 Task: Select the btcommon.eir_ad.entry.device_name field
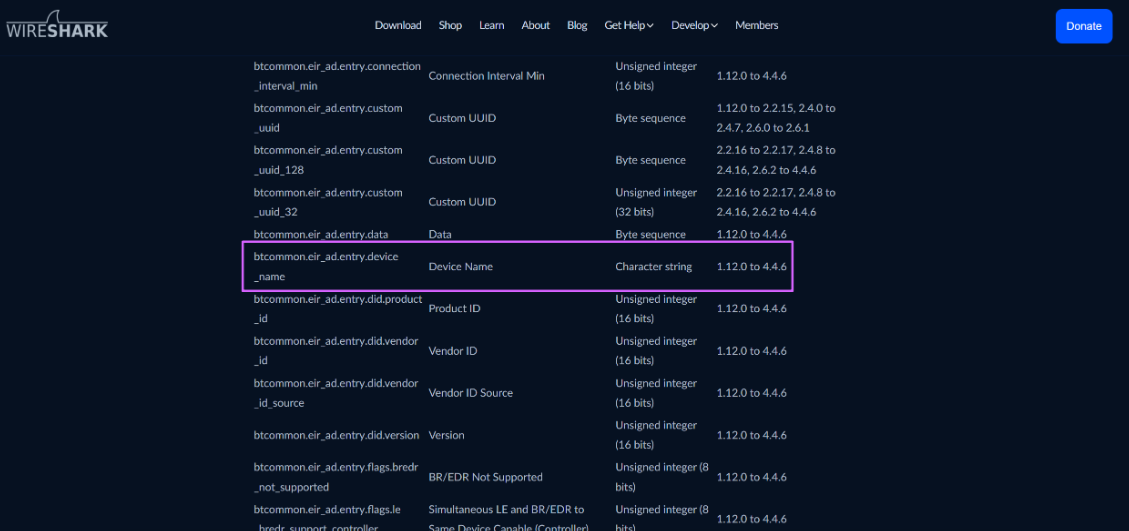(x=326, y=266)
